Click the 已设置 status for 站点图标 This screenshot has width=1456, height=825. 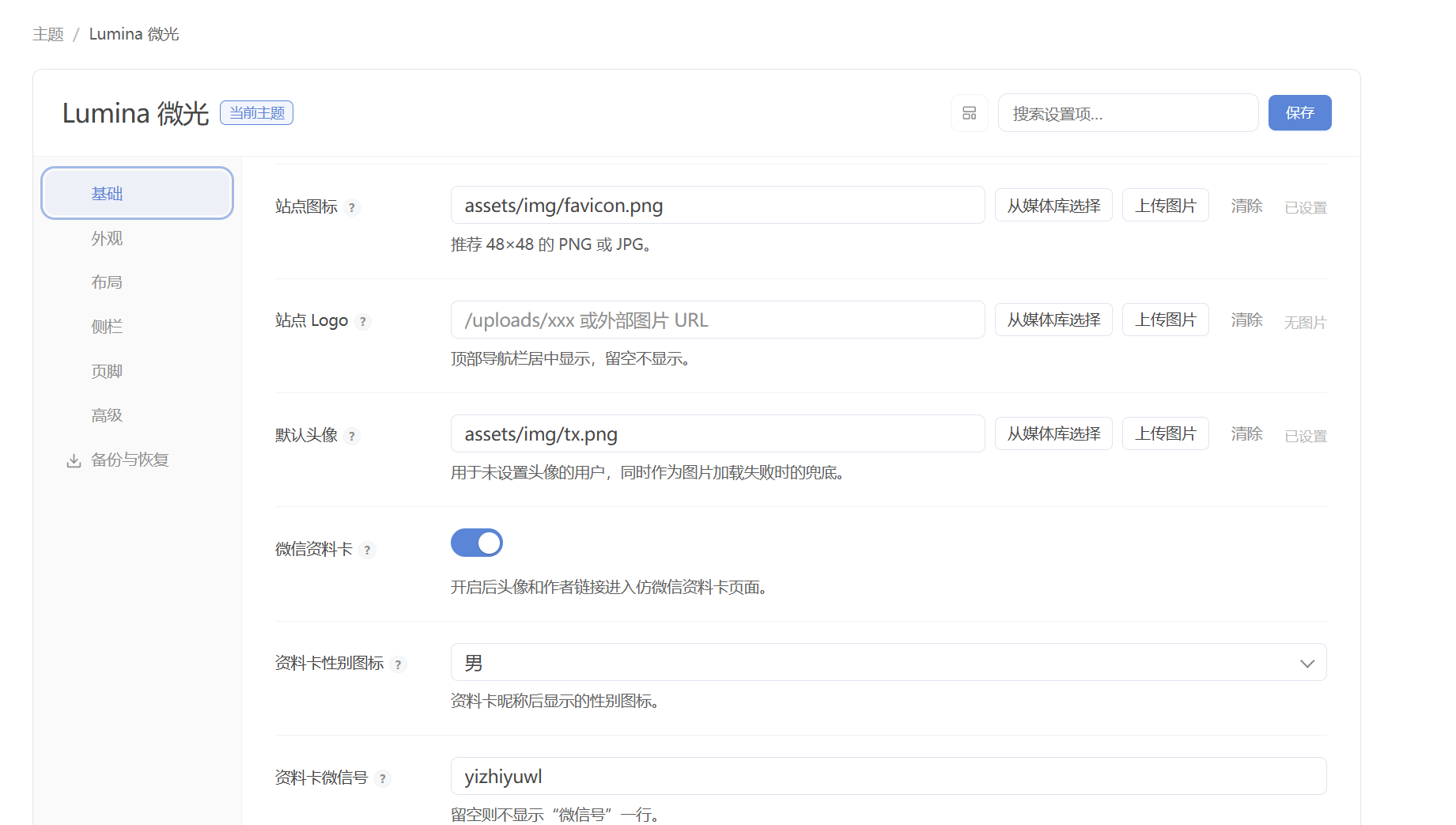pyautogui.click(x=1306, y=207)
